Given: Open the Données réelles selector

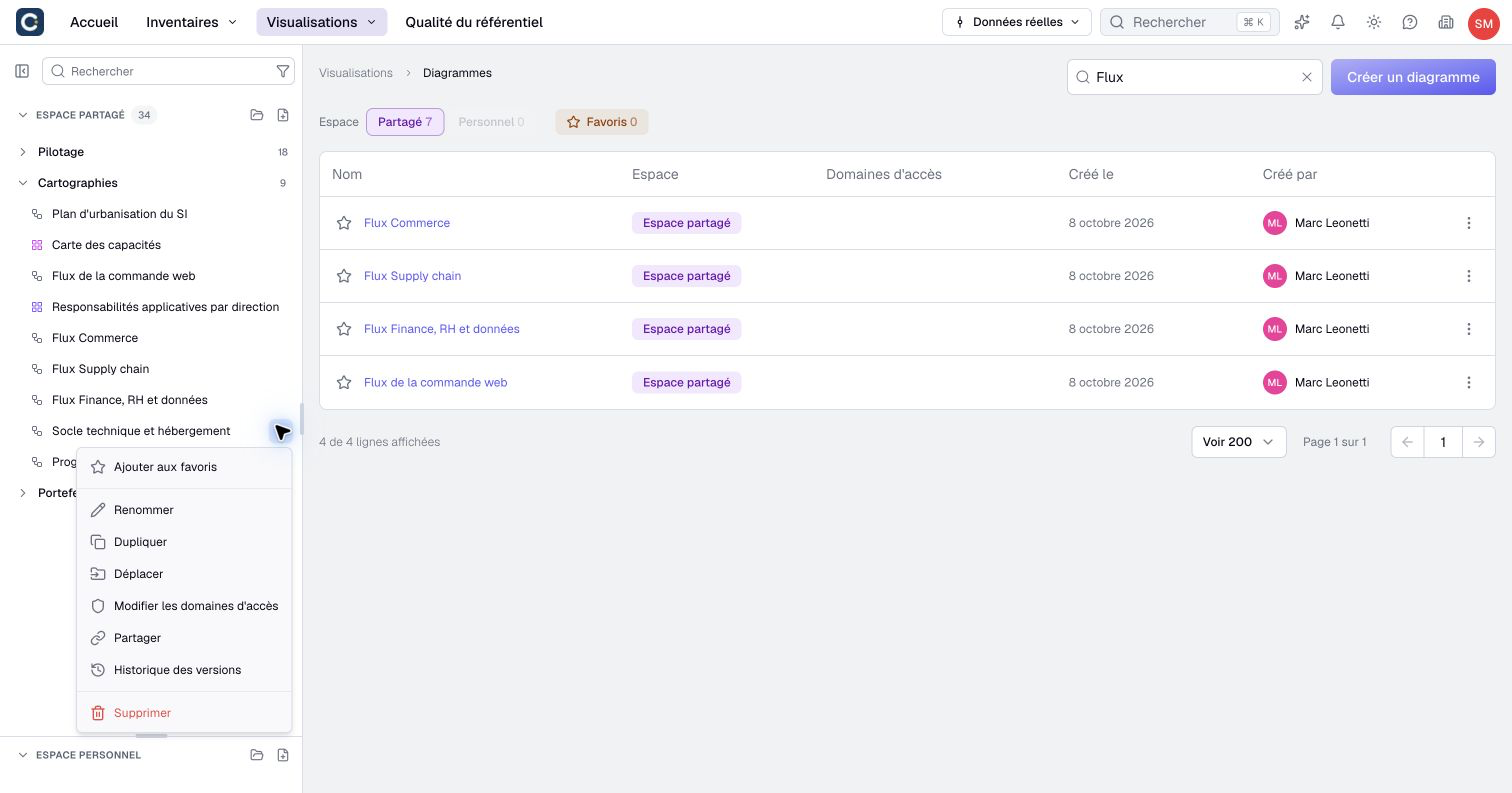Looking at the screenshot, I should click(x=1016, y=22).
